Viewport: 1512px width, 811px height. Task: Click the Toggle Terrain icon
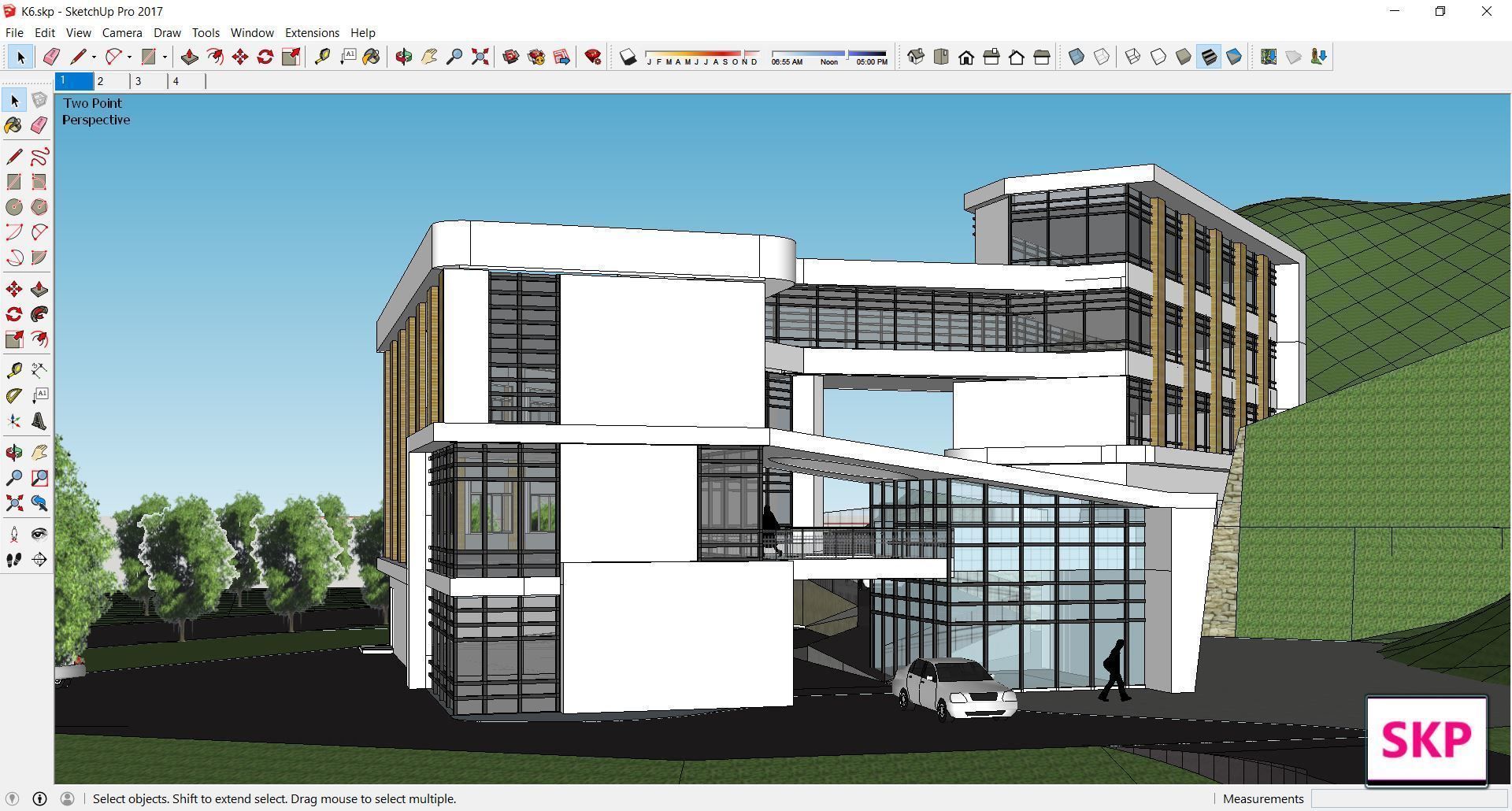click(1294, 57)
